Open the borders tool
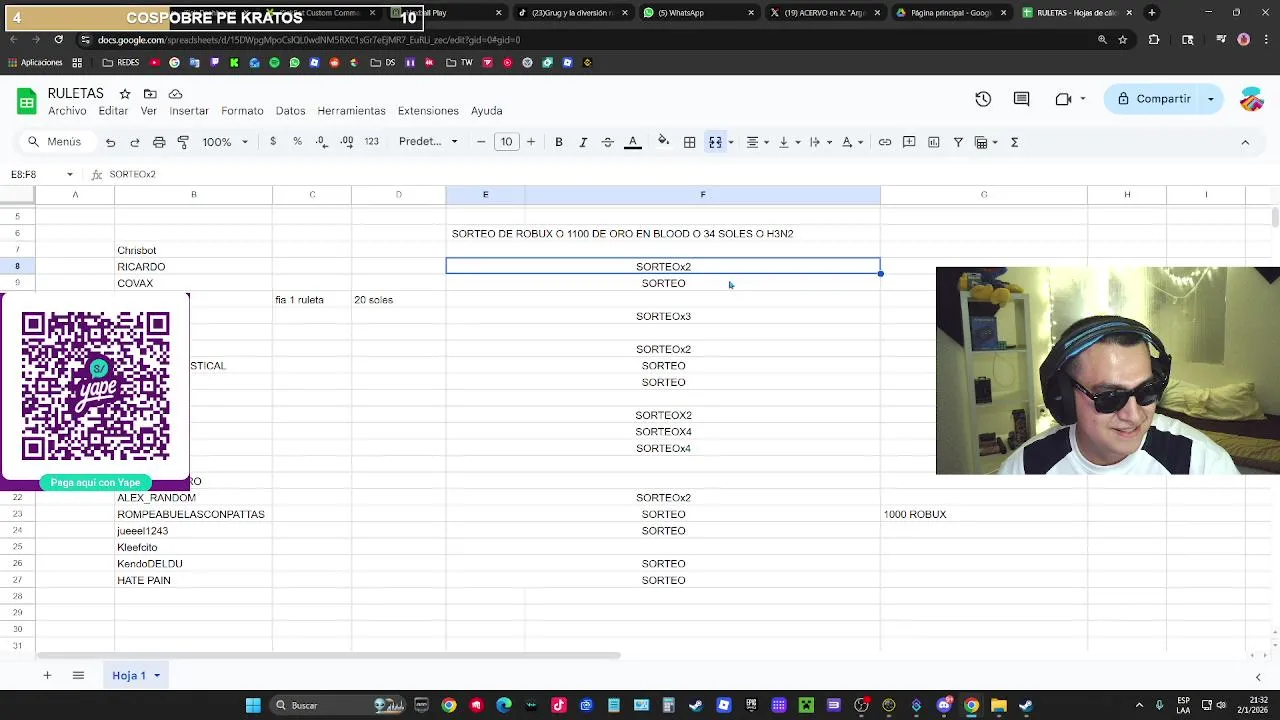1280x720 pixels. coord(689,142)
